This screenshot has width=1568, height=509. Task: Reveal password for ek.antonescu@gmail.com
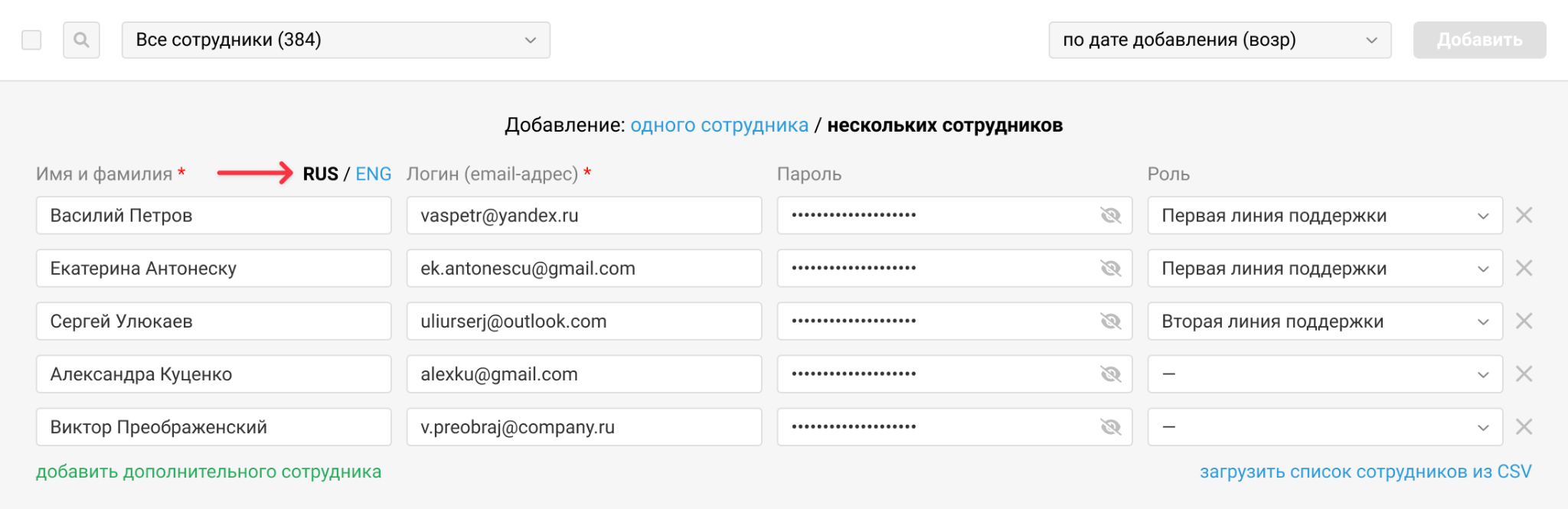(1110, 268)
